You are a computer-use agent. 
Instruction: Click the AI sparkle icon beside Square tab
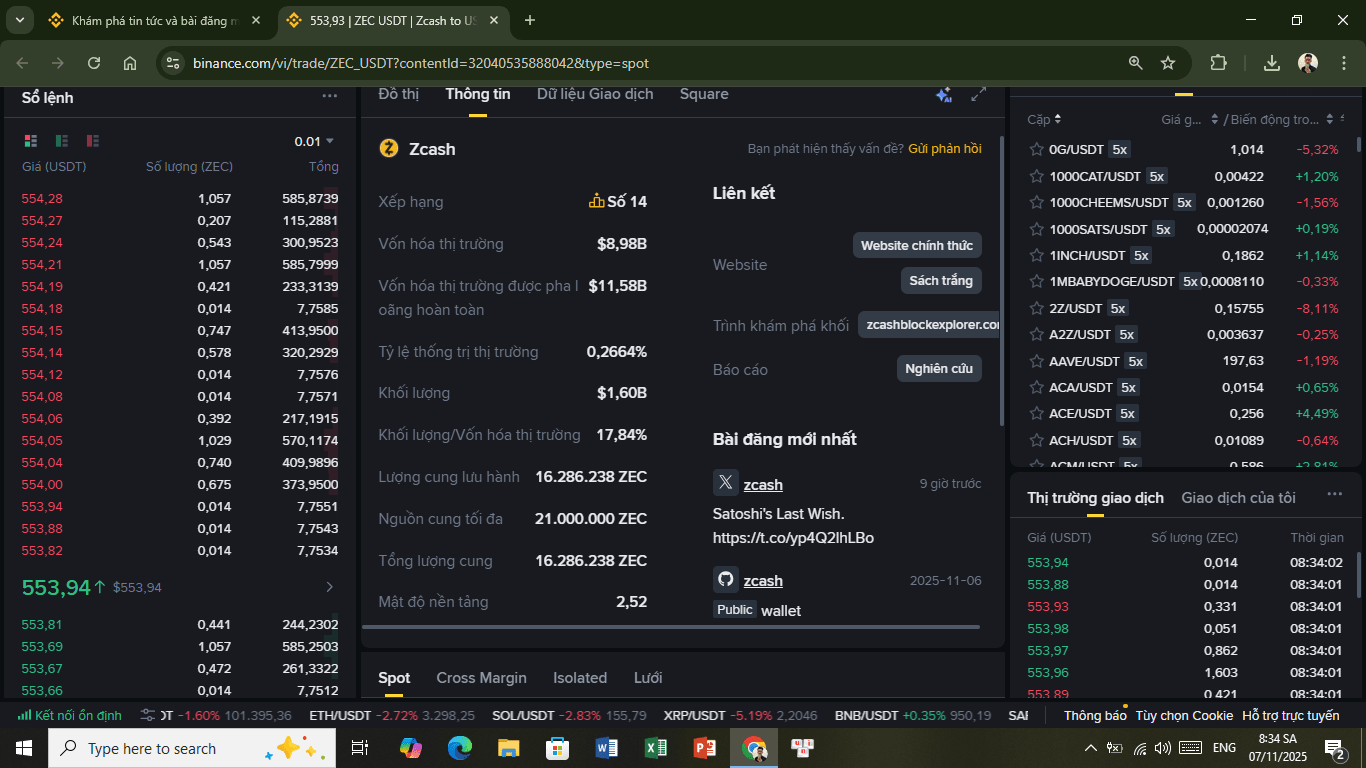943,94
